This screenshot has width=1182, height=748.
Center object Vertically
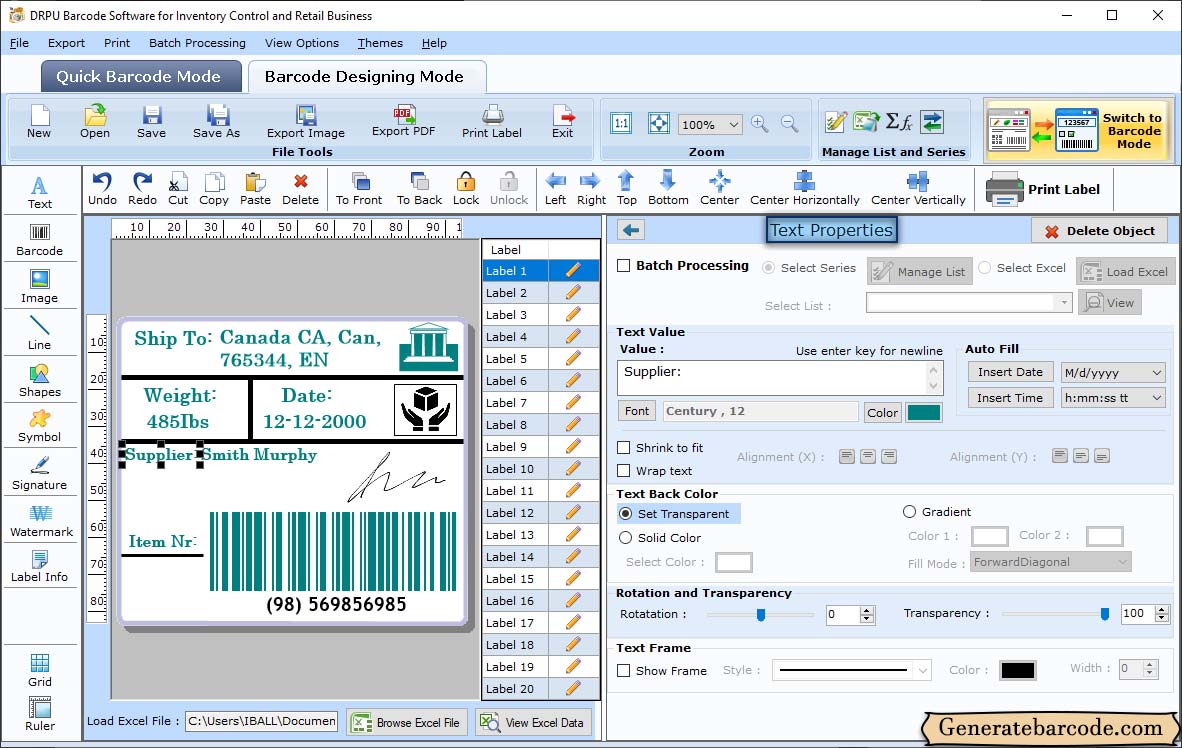click(918, 189)
